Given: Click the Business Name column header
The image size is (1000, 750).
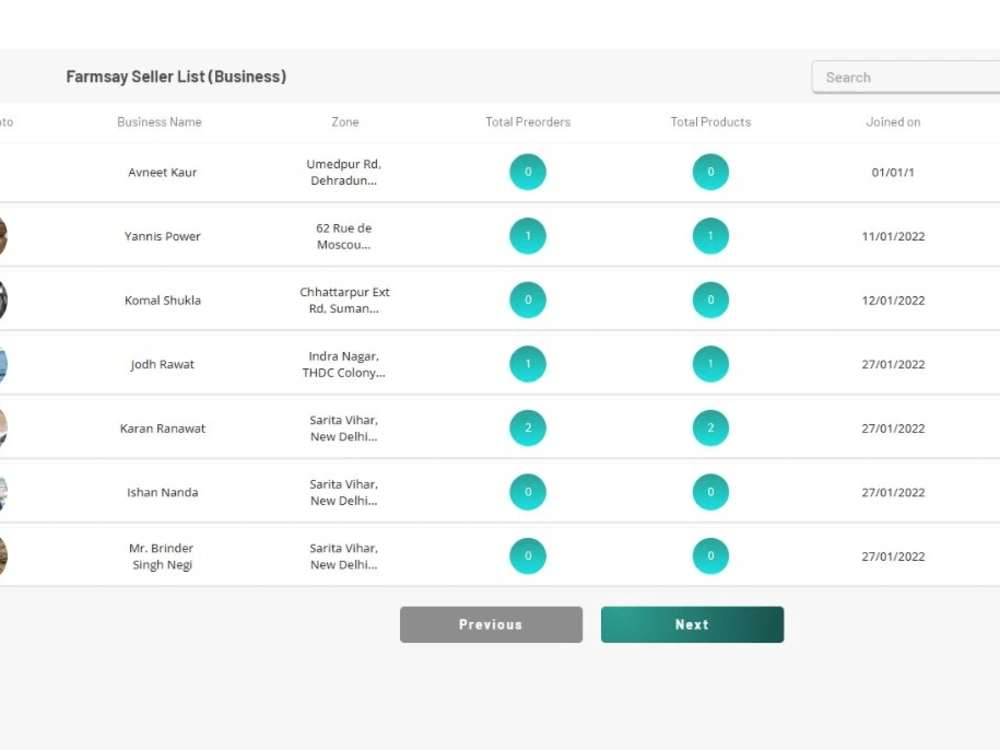Looking at the screenshot, I should [x=159, y=122].
